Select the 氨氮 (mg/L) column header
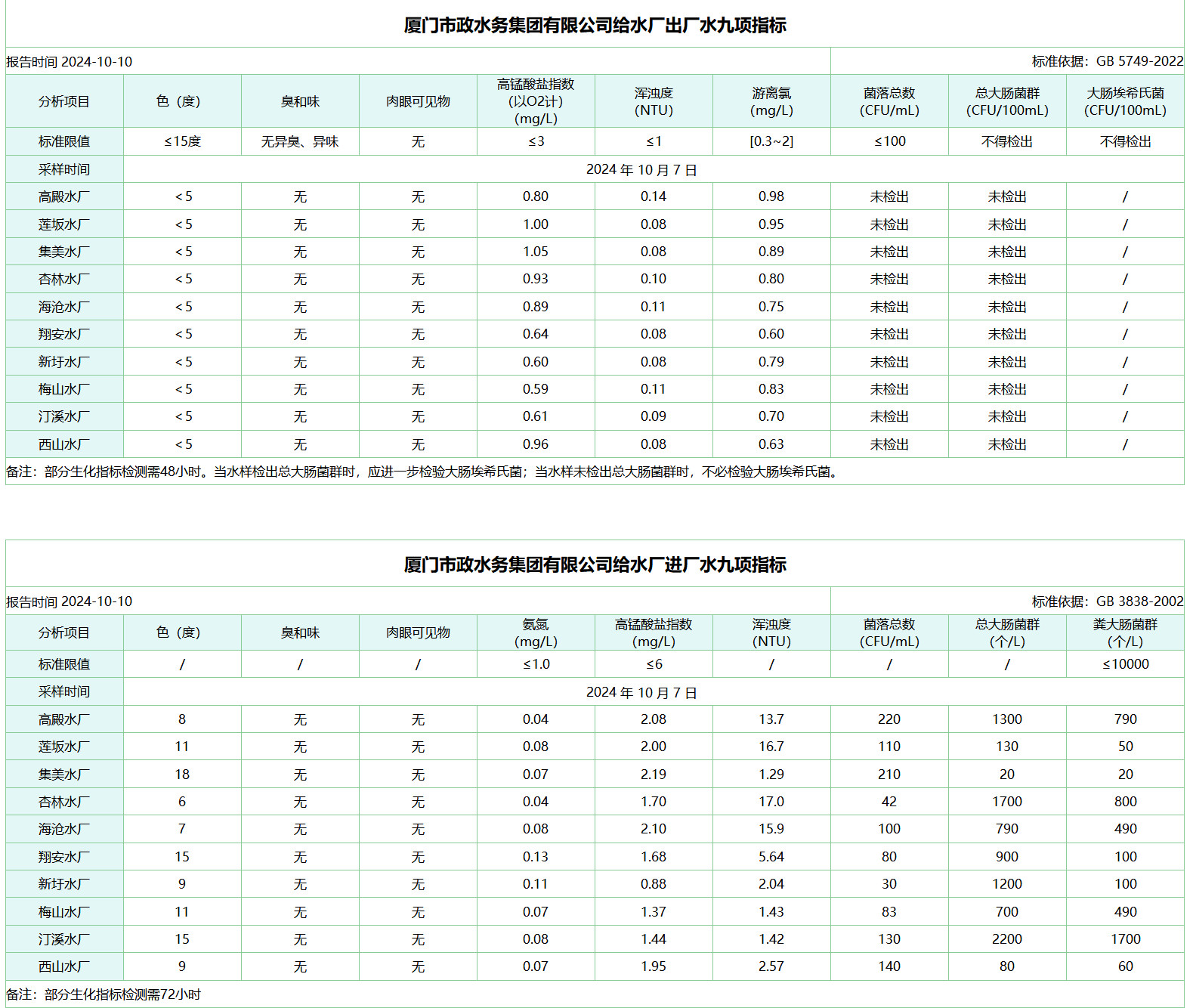1193x1008 pixels. (536, 632)
